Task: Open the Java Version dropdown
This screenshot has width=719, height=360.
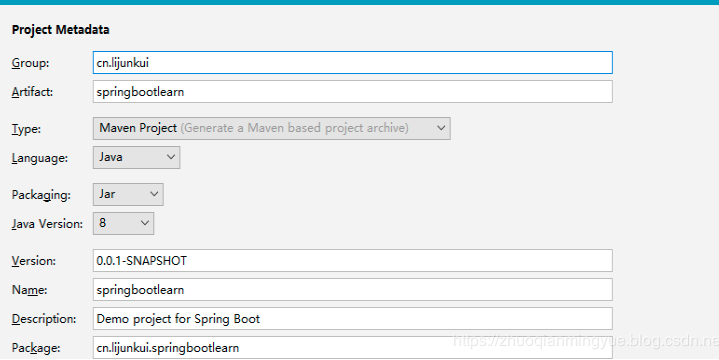Action: point(123,223)
